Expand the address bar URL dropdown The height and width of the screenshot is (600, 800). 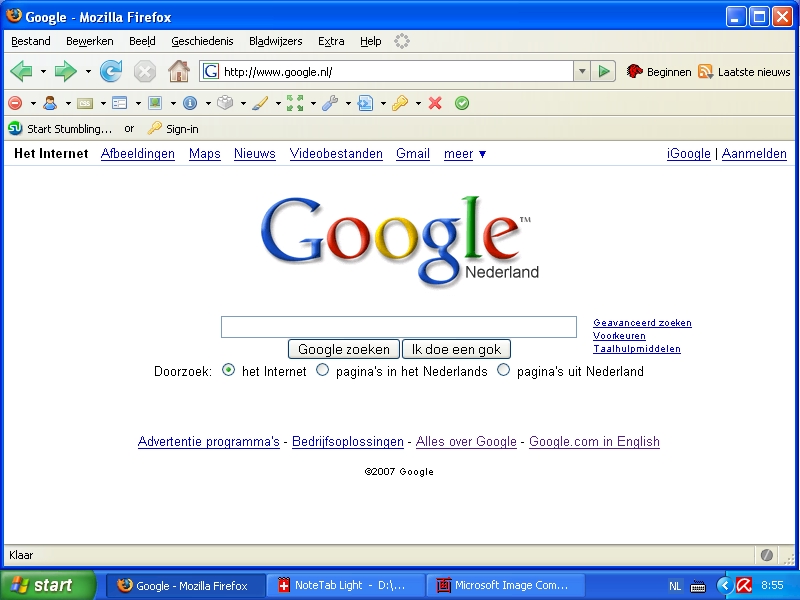(x=582, y=71)
